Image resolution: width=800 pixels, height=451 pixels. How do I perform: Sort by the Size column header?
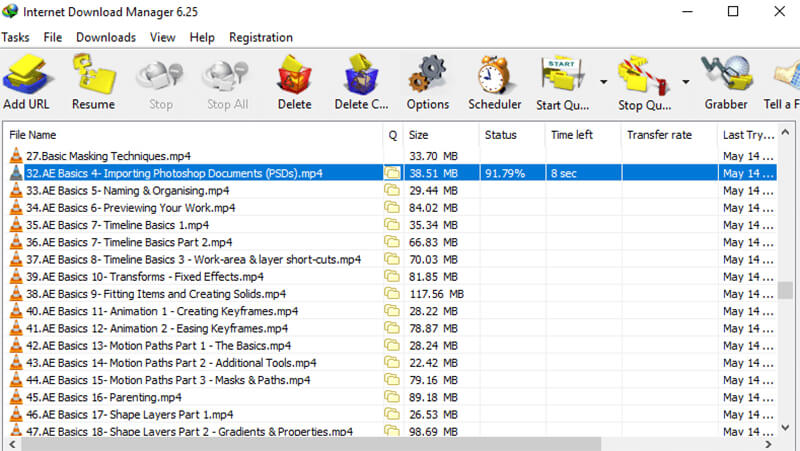click(x=441, y=135)
